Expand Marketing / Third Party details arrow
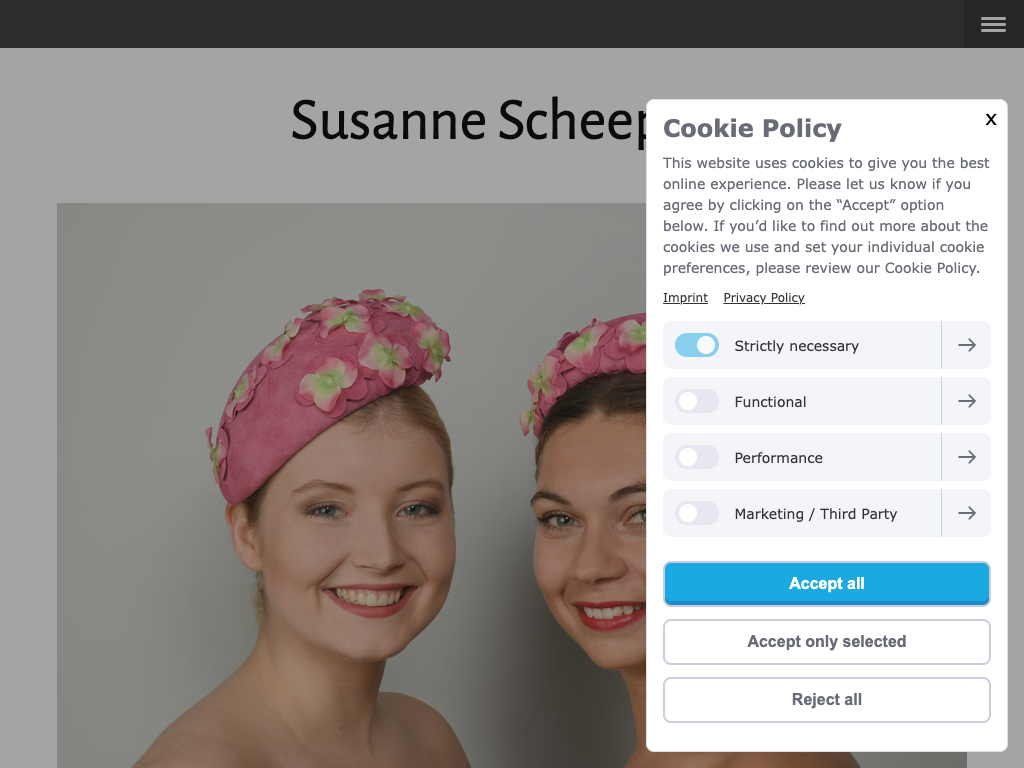This screenshot has width=1024, height=768. [966, 513]
